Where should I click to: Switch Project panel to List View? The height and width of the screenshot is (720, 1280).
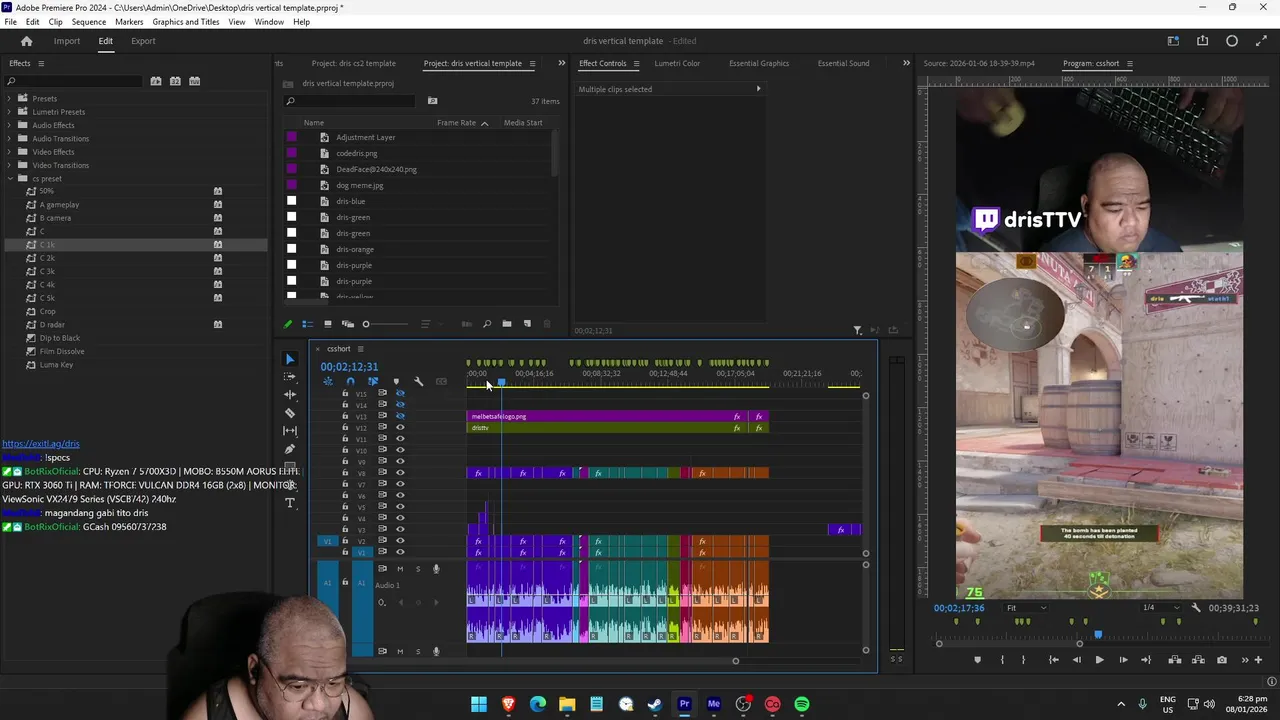pos(308,324)
